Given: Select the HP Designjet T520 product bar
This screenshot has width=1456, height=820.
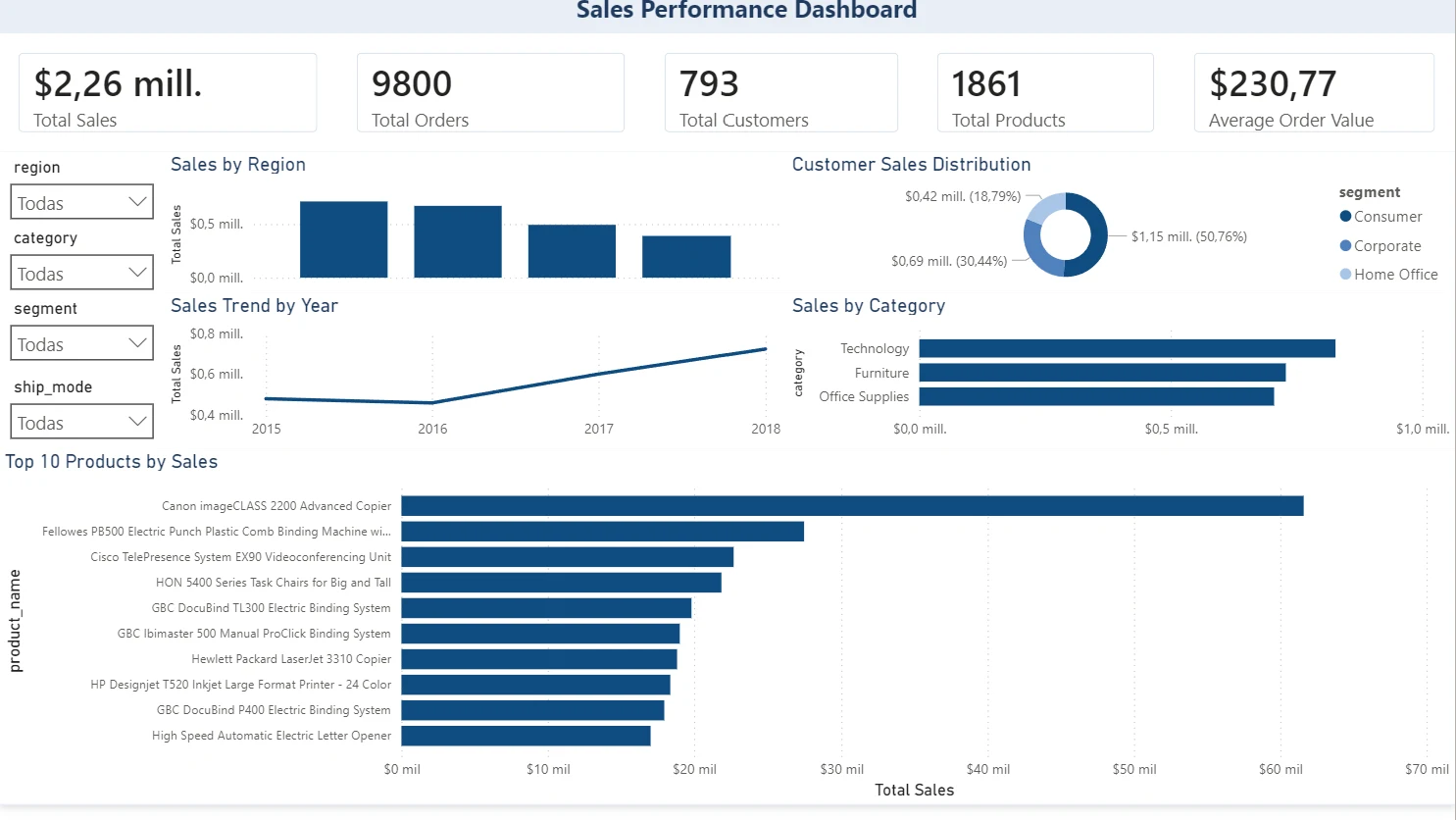Looking at the screenshot, I should tap(536, 685).
